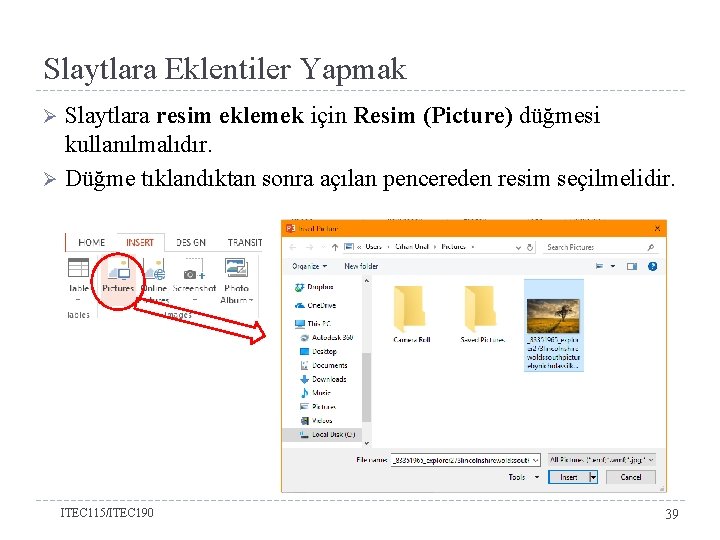Select Downloads in navigation pane
720x540 pixels.
tap(323, 379)
